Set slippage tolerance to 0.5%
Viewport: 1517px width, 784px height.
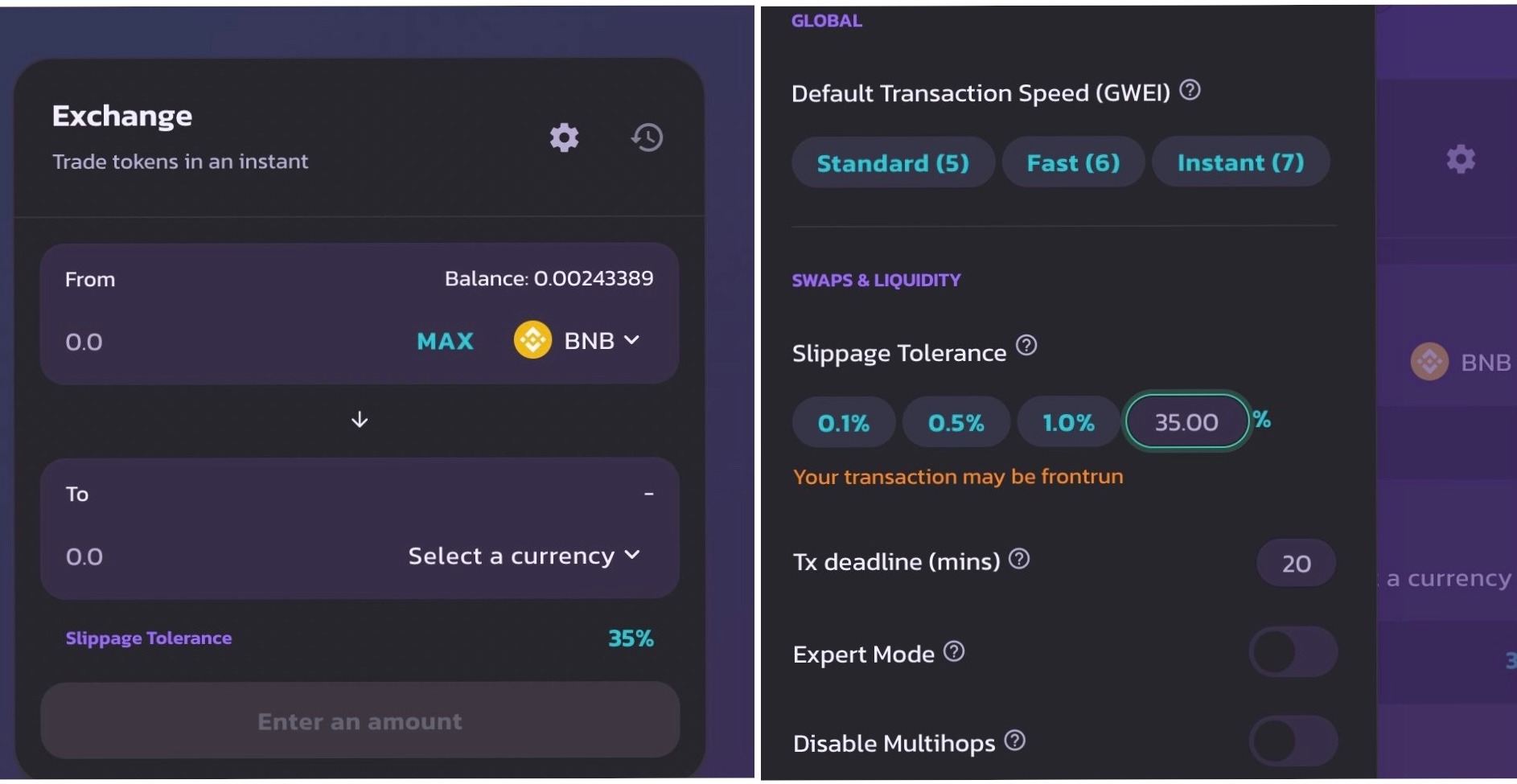(x=956, y=422)
